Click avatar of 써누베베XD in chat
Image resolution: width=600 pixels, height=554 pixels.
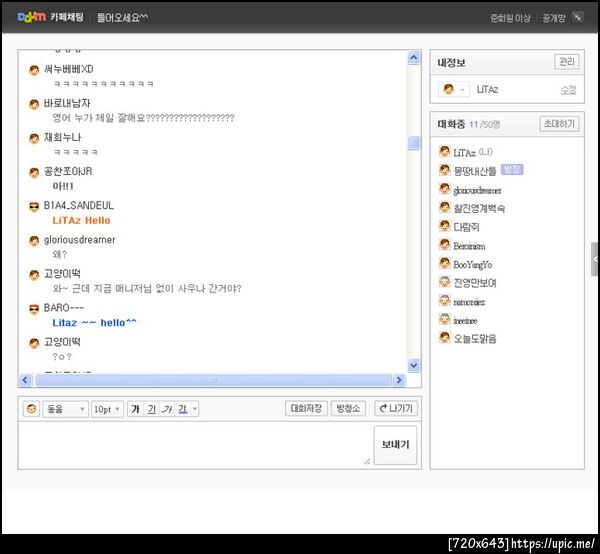[x=34, y=70]
